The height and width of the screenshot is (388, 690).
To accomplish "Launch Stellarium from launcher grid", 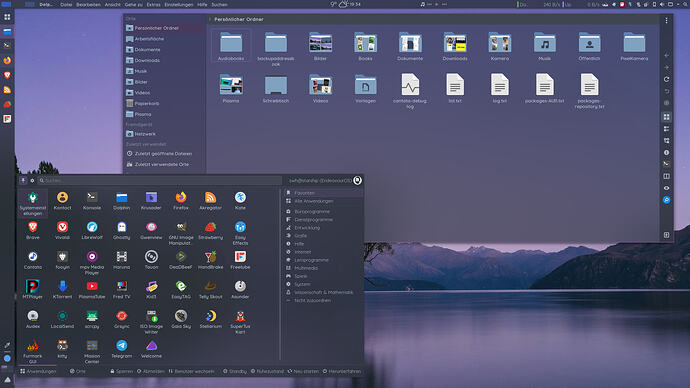I will click(x=210, y=319).
